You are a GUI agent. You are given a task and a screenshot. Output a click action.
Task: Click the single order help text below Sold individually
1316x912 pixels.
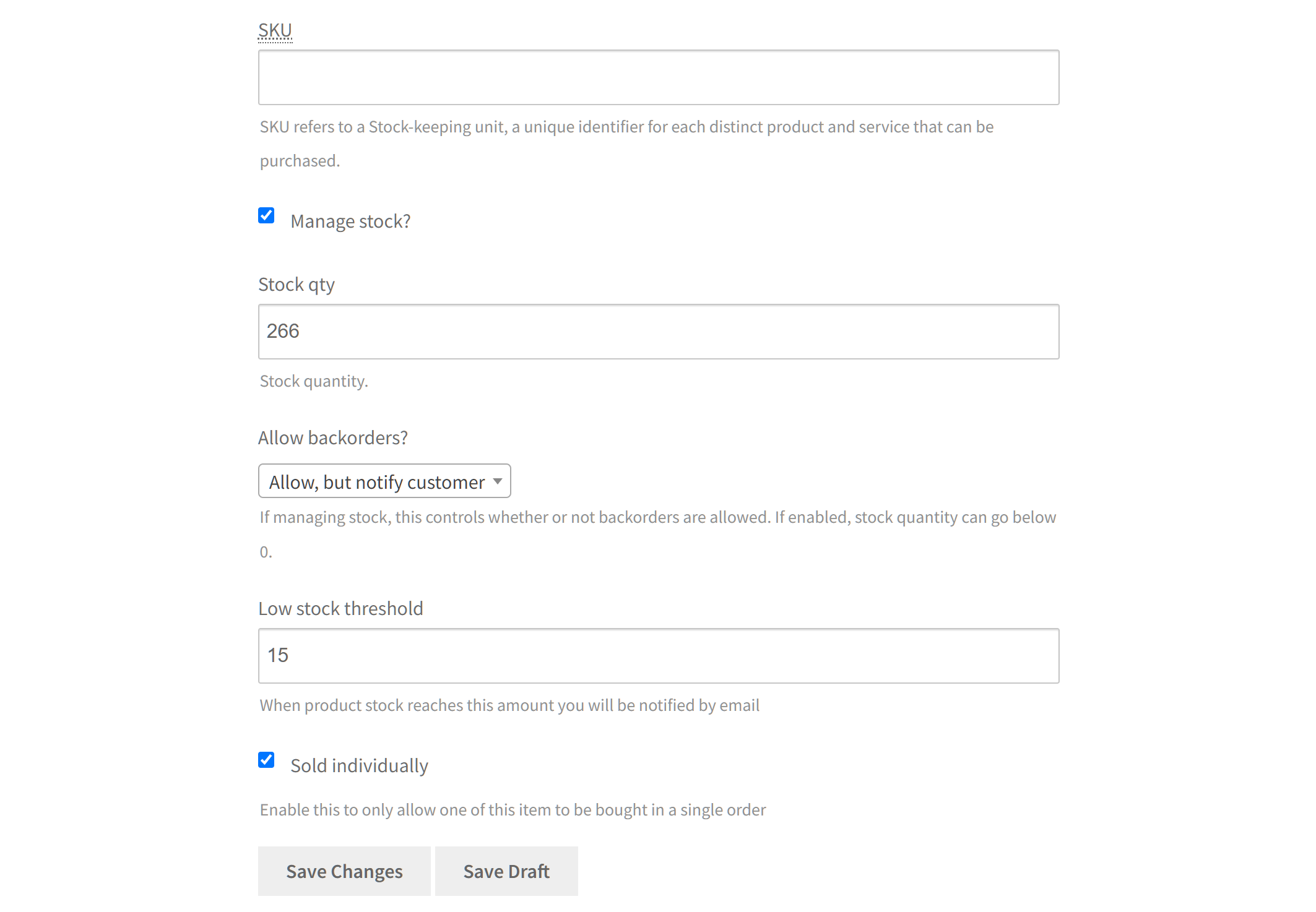click(x=513, y=810)
